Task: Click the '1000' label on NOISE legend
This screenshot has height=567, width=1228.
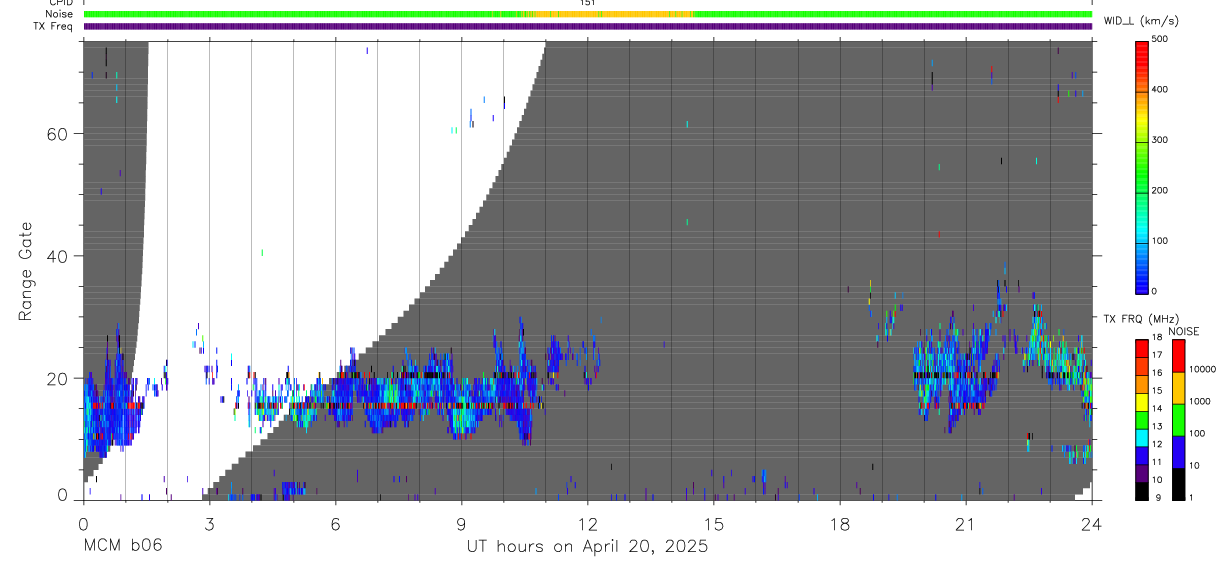Action: tap(1201, 401)
